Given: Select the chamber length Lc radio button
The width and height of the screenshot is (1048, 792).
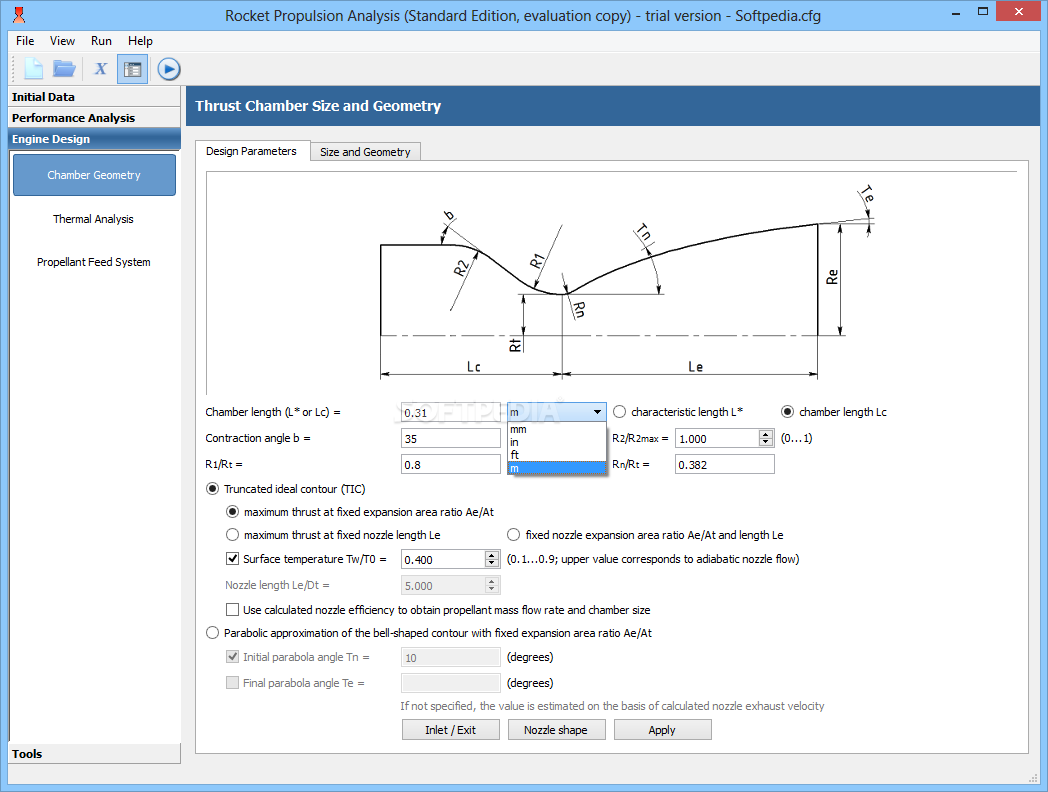Looking at the screenshot, I should (787, 412).
